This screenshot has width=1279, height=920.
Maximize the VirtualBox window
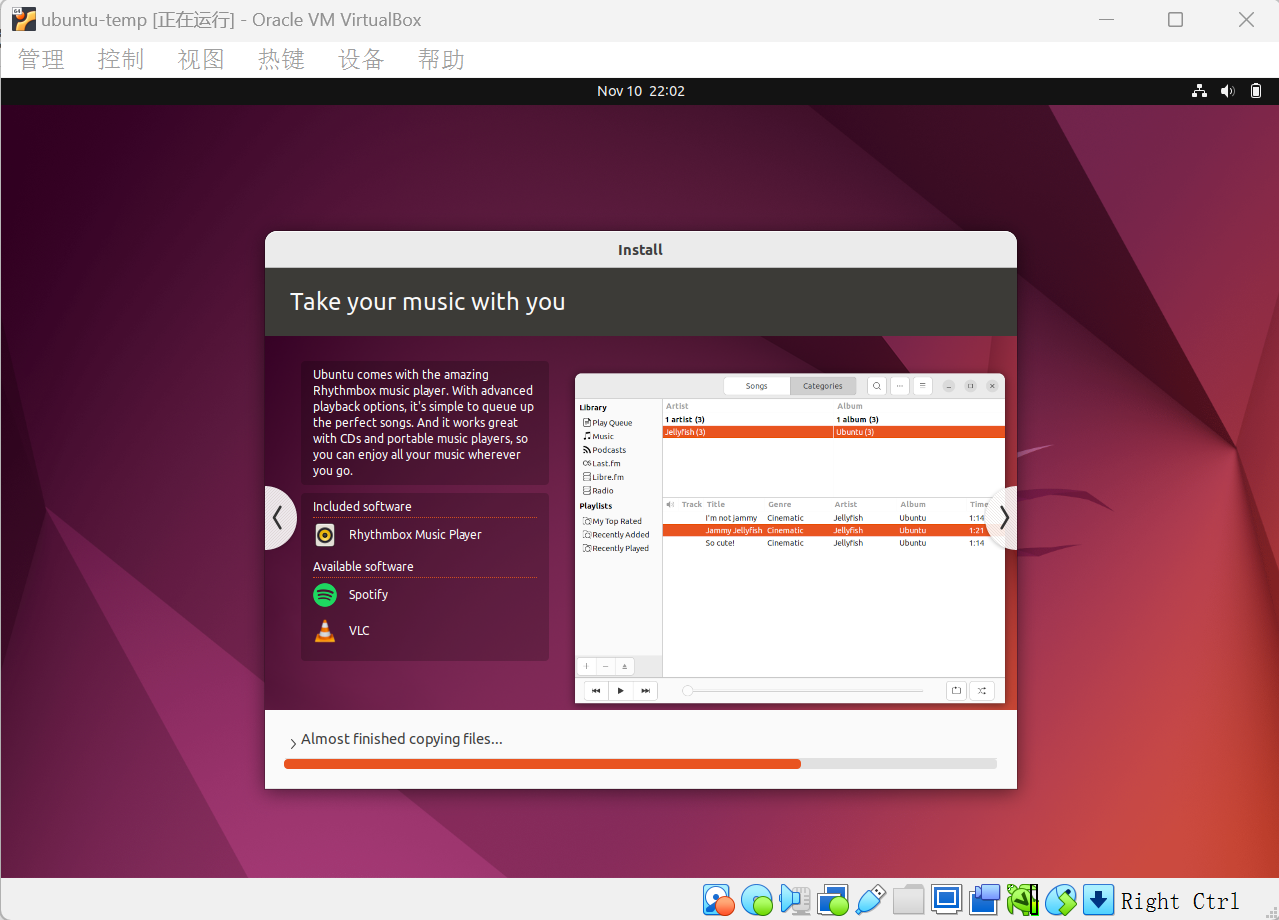point(1176,20)
